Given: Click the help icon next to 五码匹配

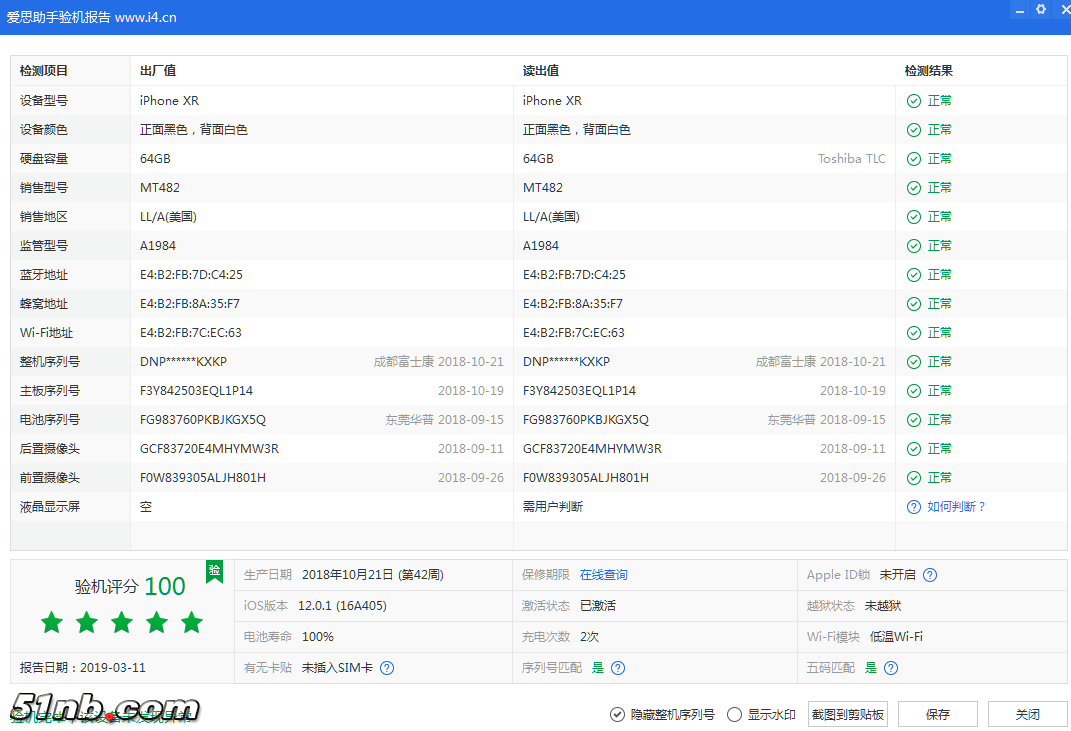Looking at the screenshot, I should tap(890, 667).
